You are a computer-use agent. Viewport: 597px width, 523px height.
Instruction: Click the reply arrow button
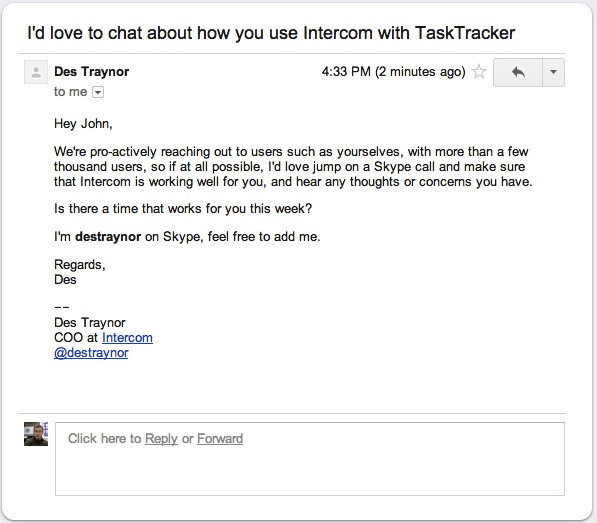[518, 72]
